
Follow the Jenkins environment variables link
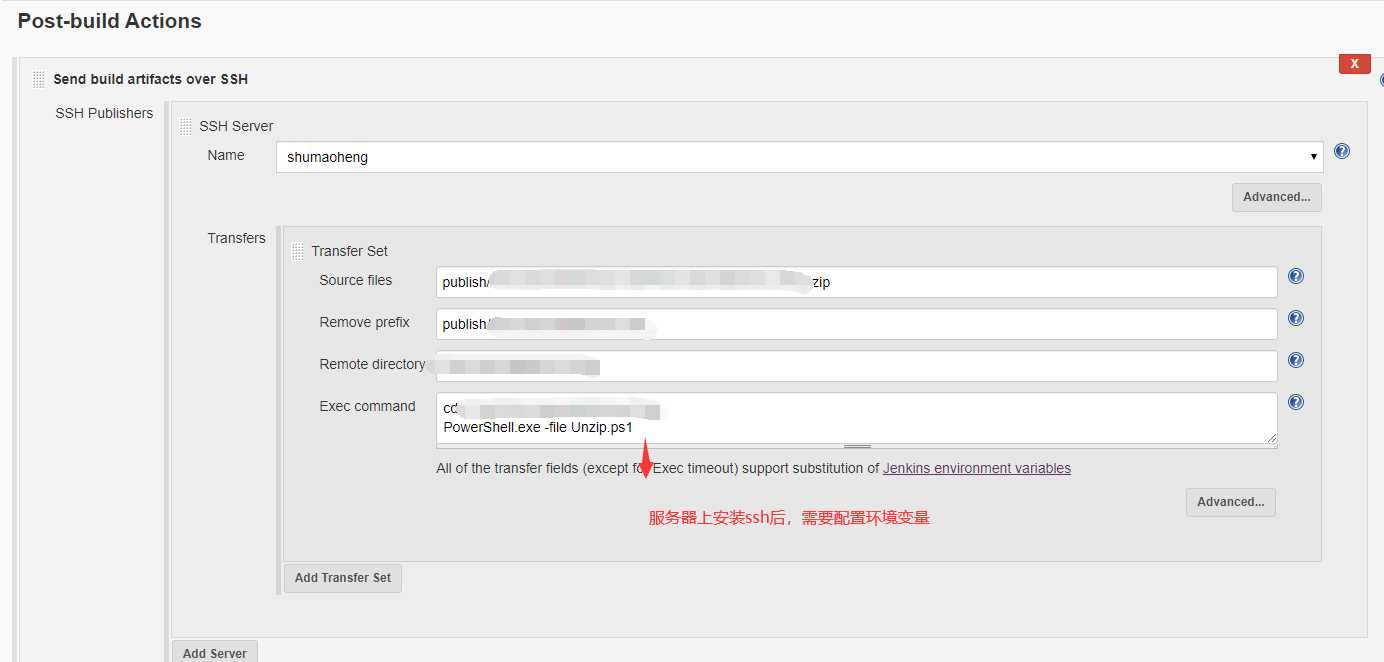(x=976, y=468)
